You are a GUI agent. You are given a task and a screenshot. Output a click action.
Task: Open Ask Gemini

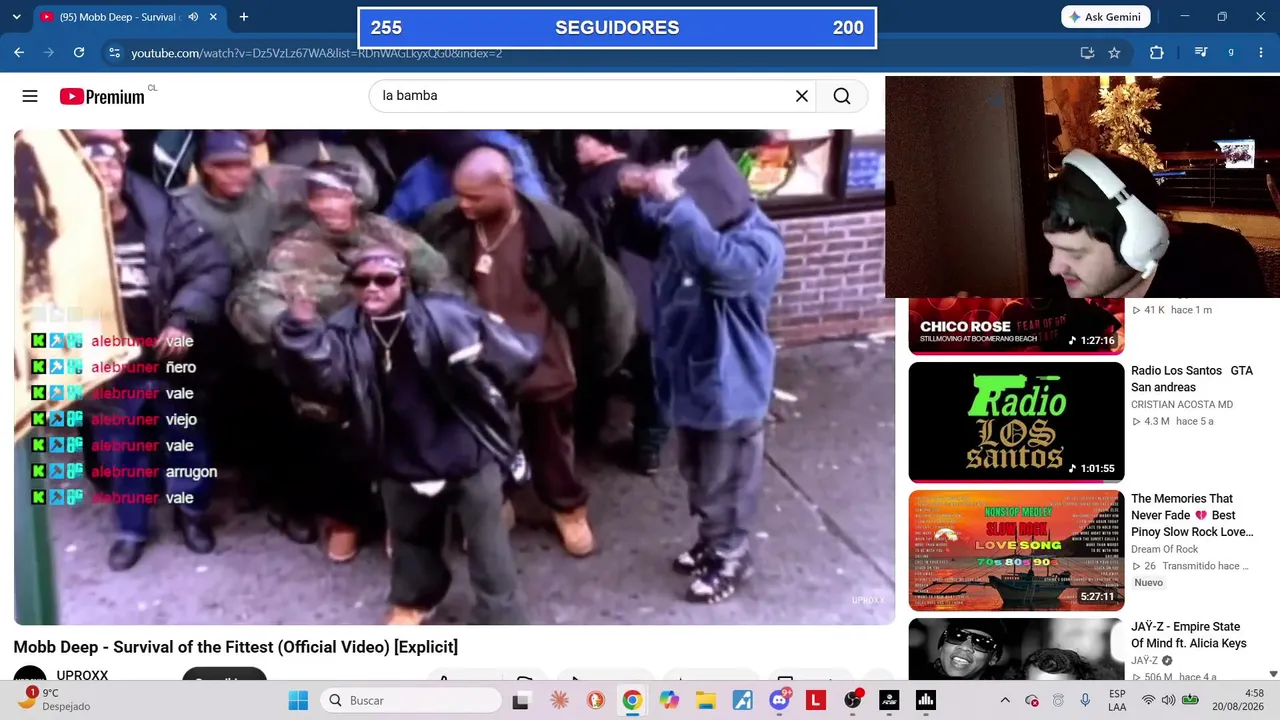pos(1105,17)
